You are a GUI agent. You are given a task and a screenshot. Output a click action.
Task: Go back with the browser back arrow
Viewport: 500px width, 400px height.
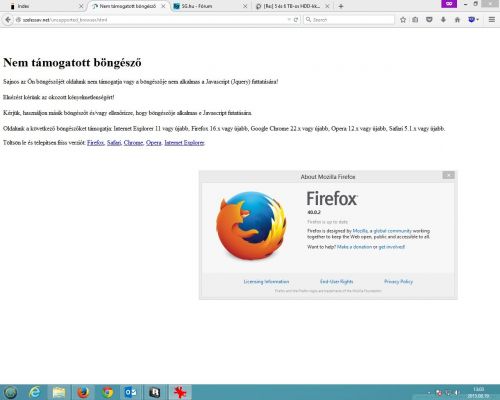pyautogui.click(x=8, y=20)
